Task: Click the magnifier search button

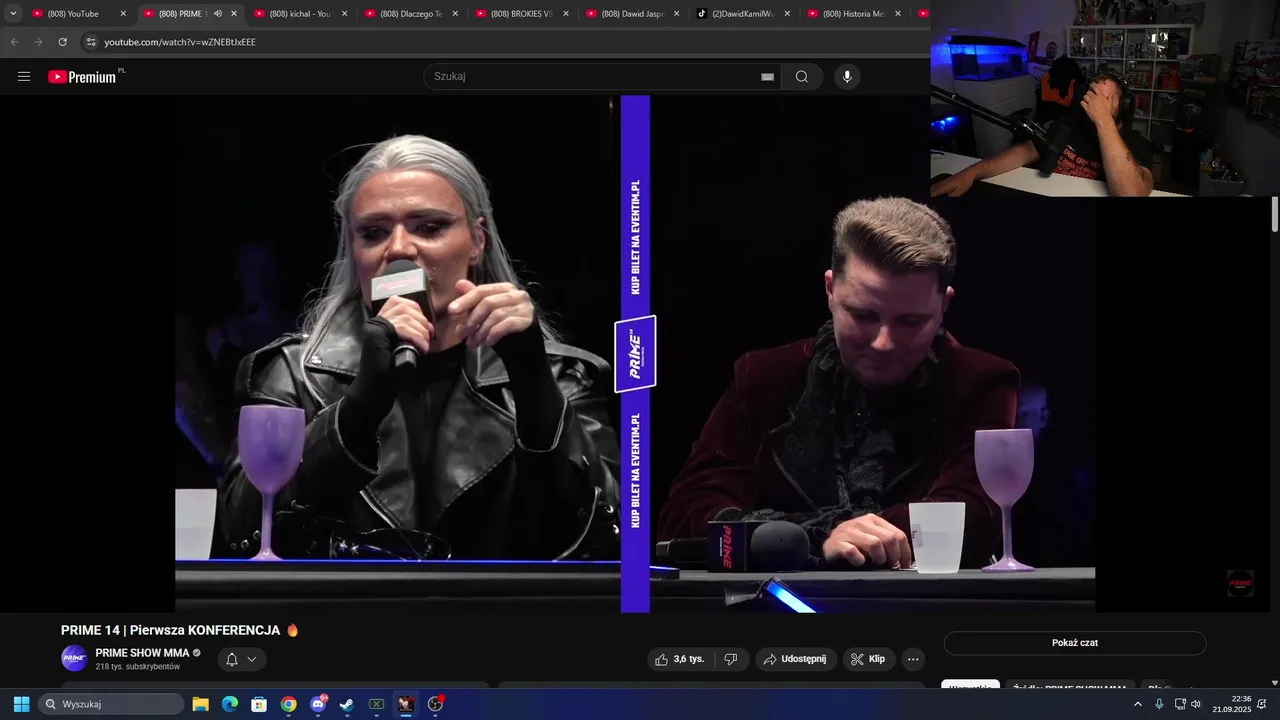Action: 802,76
